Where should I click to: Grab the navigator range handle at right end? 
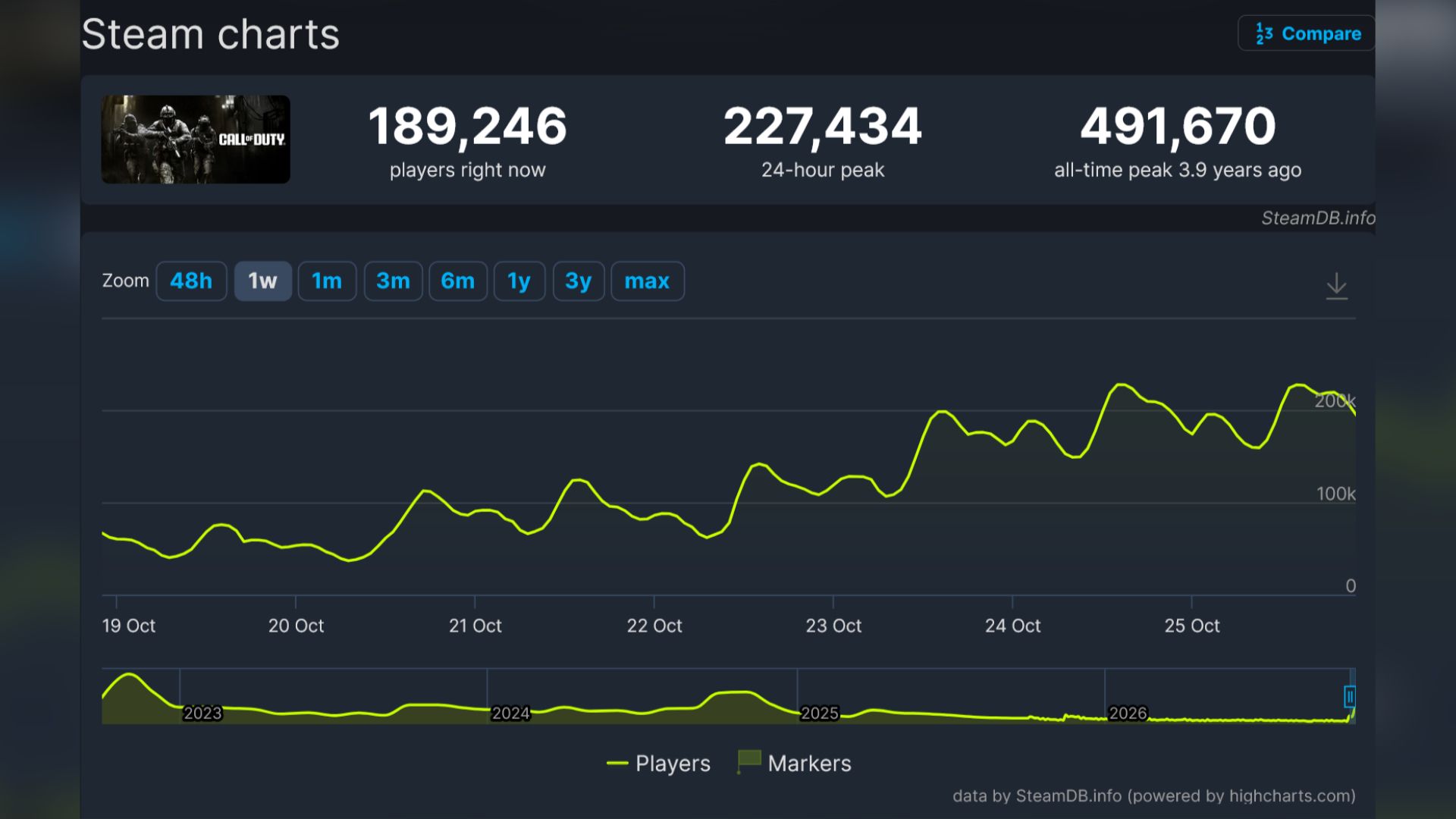pyautogui.click(x=1350, y=697)
